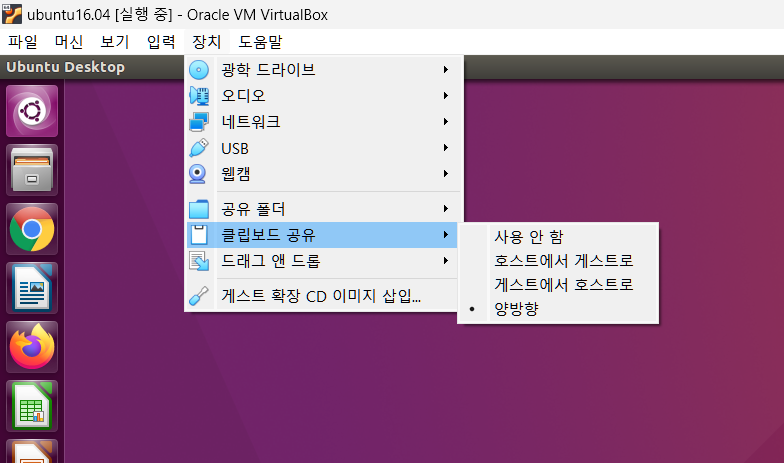Open Ubuntu dash search icon in launcher

point(32,111)
